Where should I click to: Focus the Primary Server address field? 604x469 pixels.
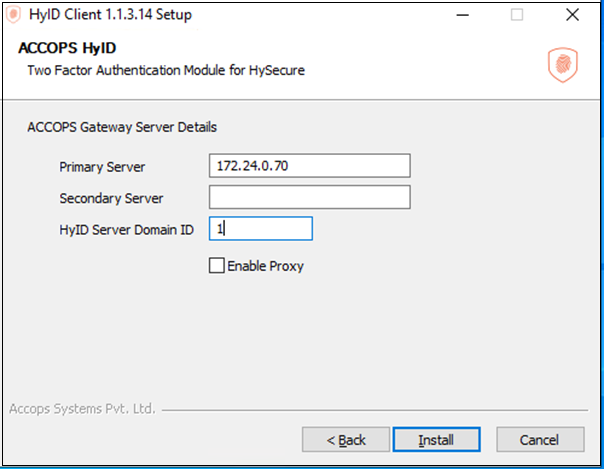(x=310, y=166)
